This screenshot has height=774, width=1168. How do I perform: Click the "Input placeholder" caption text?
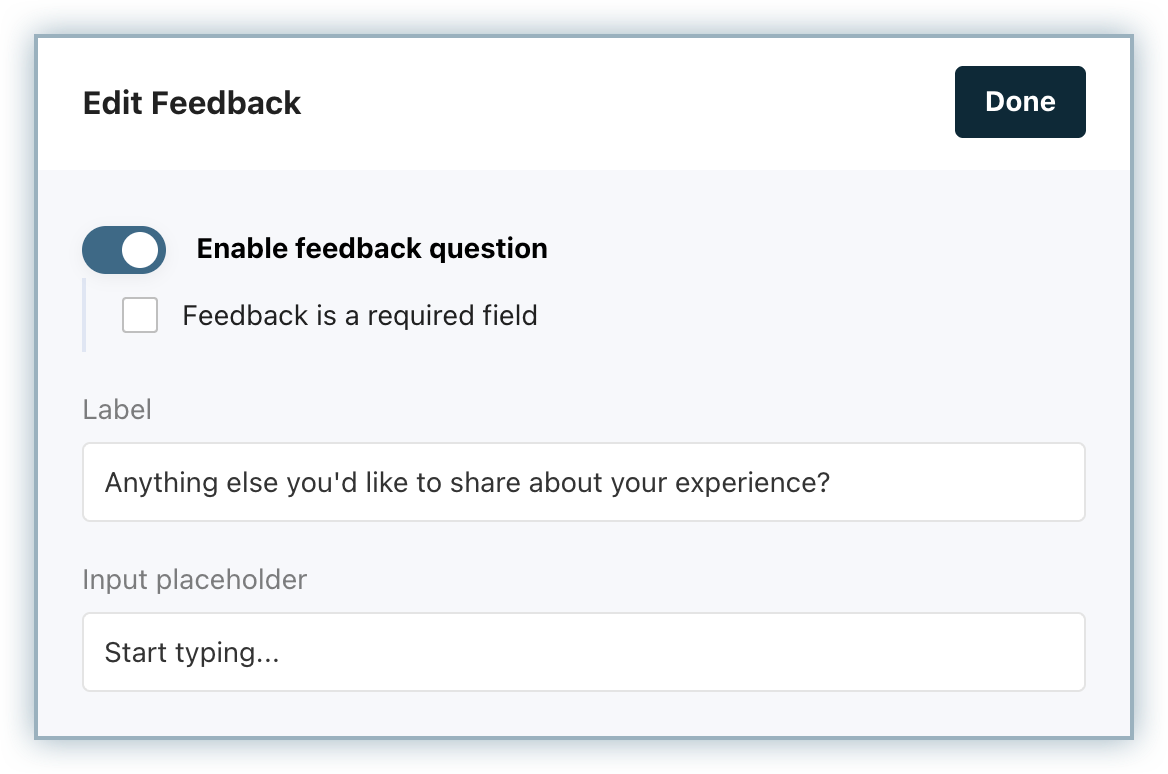[195, 580]
